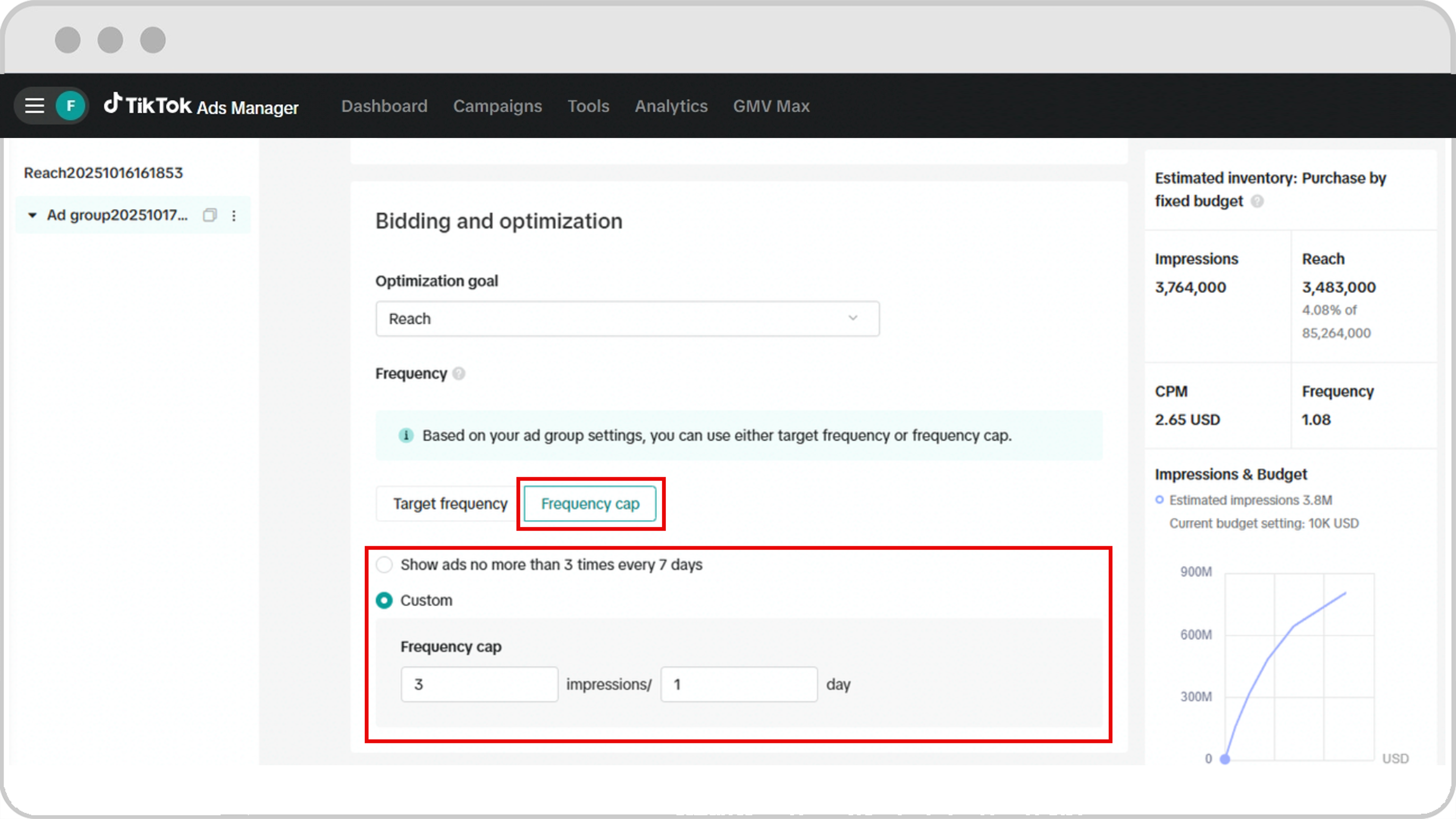The width and height of the screenshot is (1456, 819).
Task: Click the chevron arrow in the Reach dropdown
Action: 852,318
